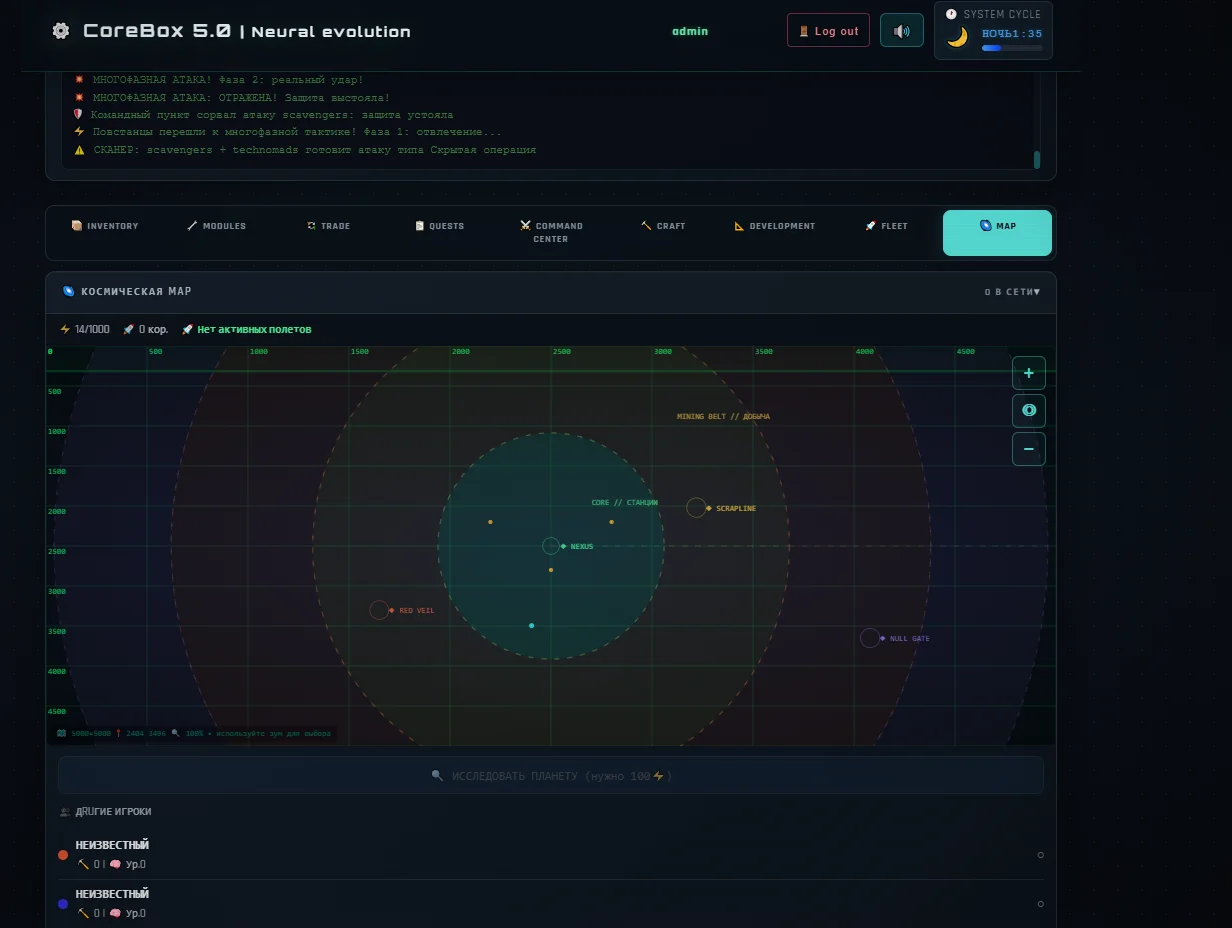Switch to the Craft tab
The height and width of the screenshot is (928, 1232).
pyautogui.click(x=663, y=226)
